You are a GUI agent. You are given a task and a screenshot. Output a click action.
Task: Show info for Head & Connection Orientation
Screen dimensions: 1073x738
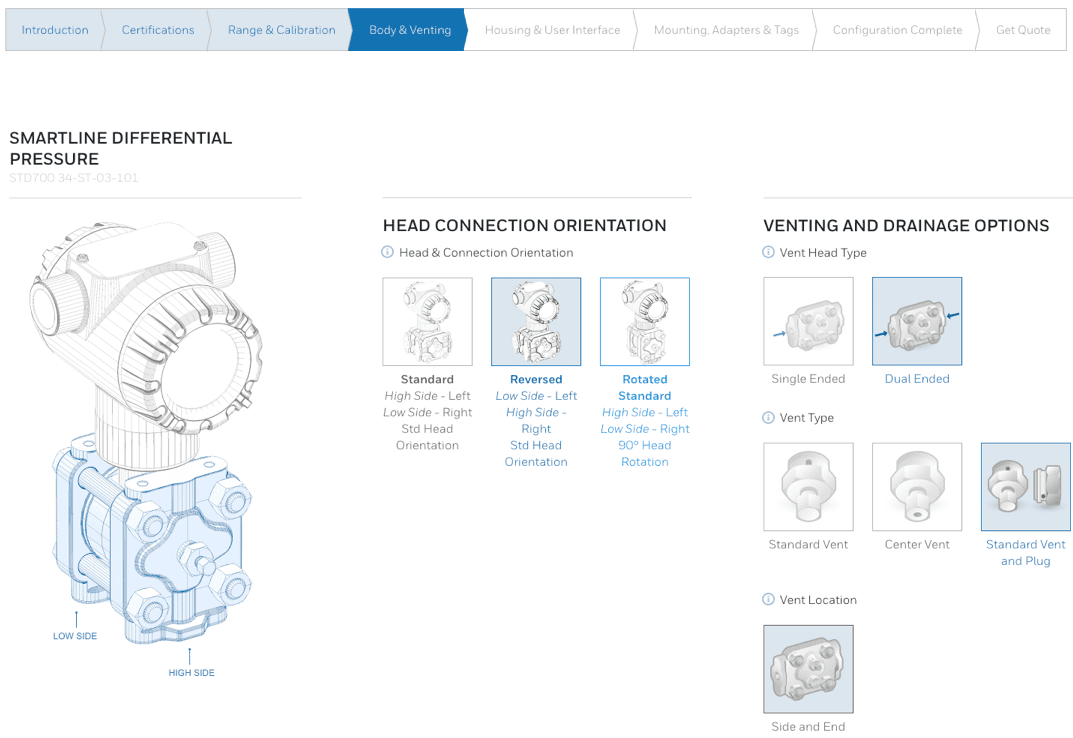pos(387,252)
